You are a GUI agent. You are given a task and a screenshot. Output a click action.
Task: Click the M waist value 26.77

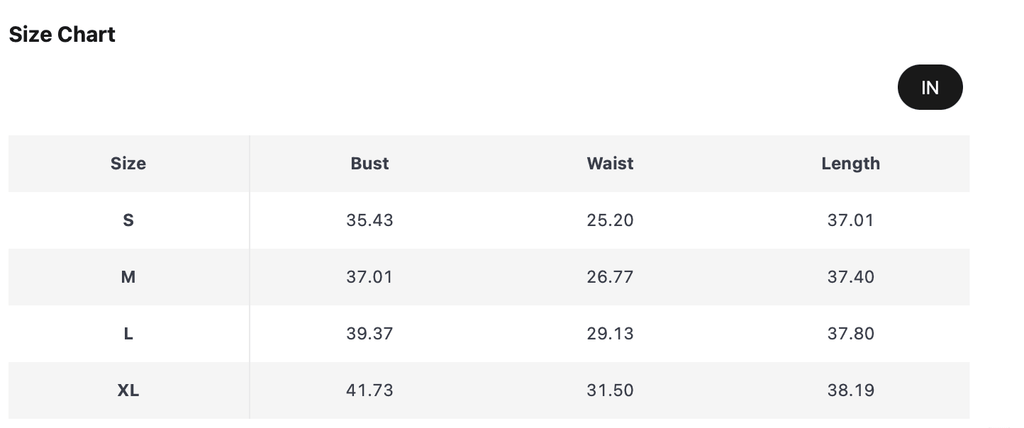(x=610, y=277)
